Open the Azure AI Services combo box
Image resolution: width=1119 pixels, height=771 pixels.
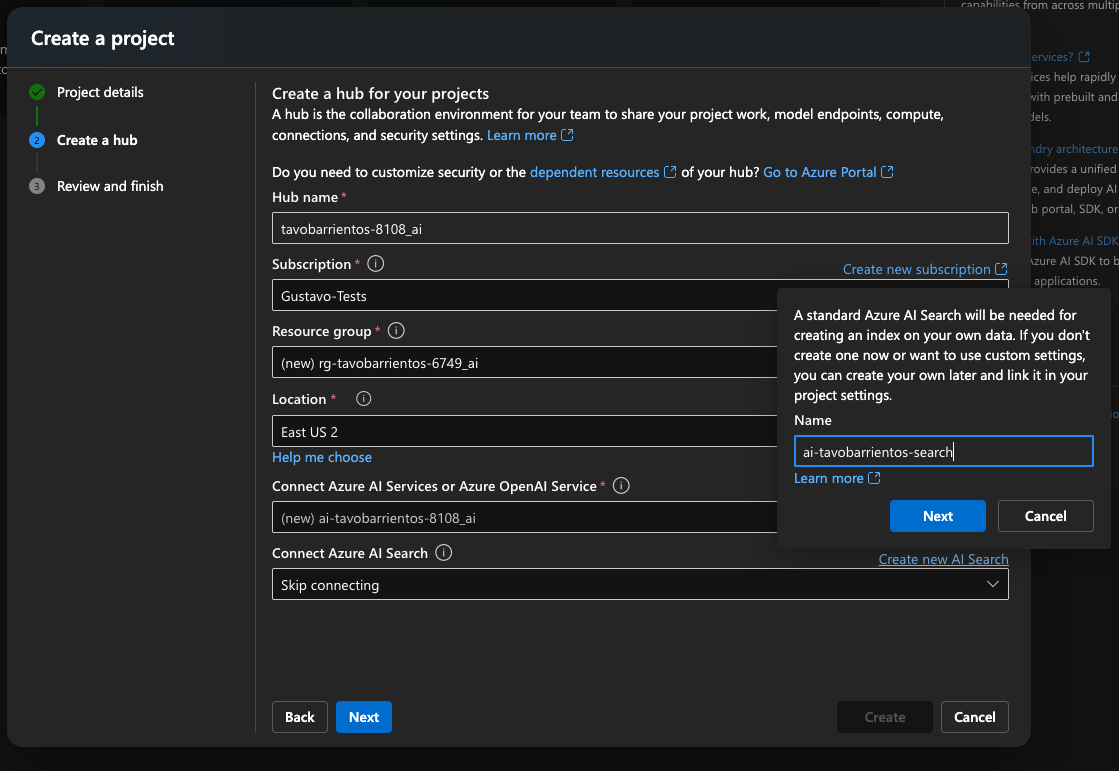(x=525, y=518)
